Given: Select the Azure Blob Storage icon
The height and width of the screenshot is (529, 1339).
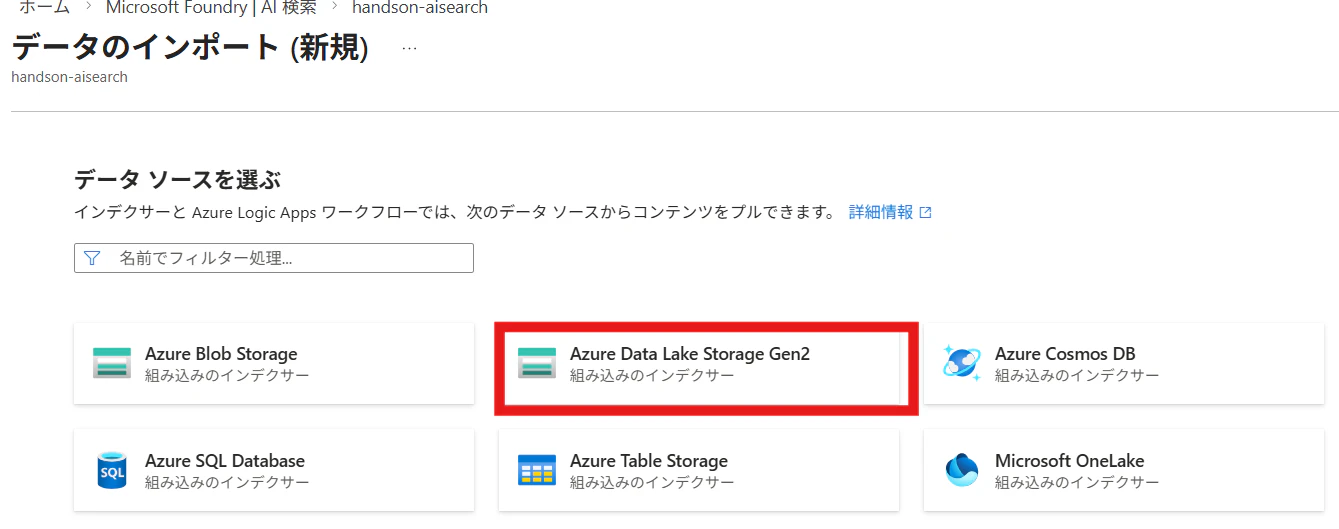Looking at the screenshot, I should (x=112, y=363).
